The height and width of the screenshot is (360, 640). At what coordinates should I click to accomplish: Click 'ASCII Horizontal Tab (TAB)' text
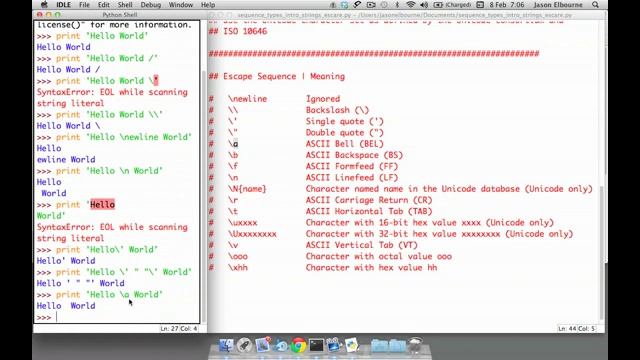click(369, 211)
